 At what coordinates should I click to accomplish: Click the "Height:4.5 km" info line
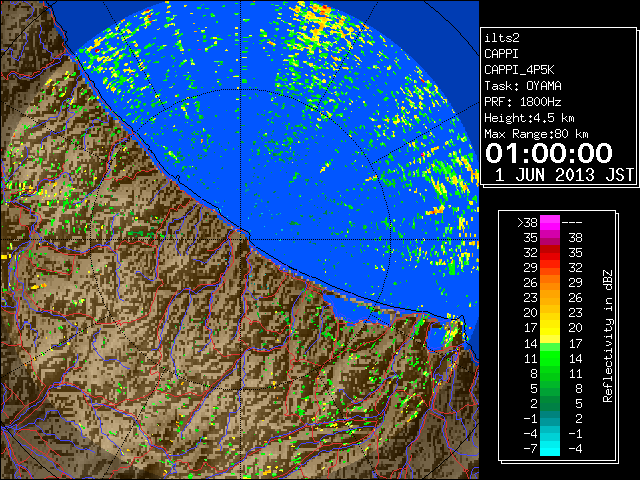(529, 118)
